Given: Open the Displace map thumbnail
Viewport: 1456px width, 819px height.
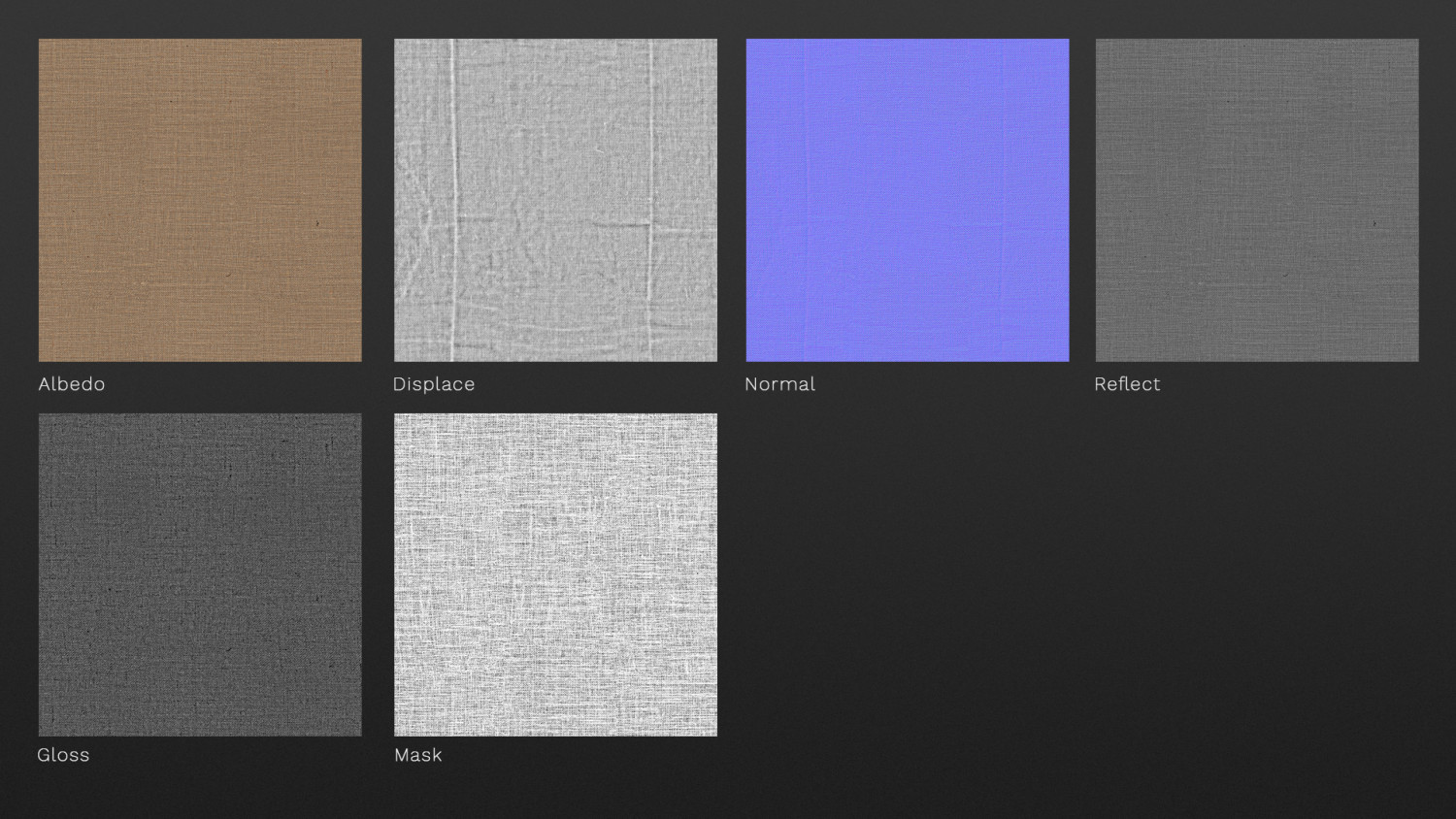Looking at the screenshot, I should 555,200.
